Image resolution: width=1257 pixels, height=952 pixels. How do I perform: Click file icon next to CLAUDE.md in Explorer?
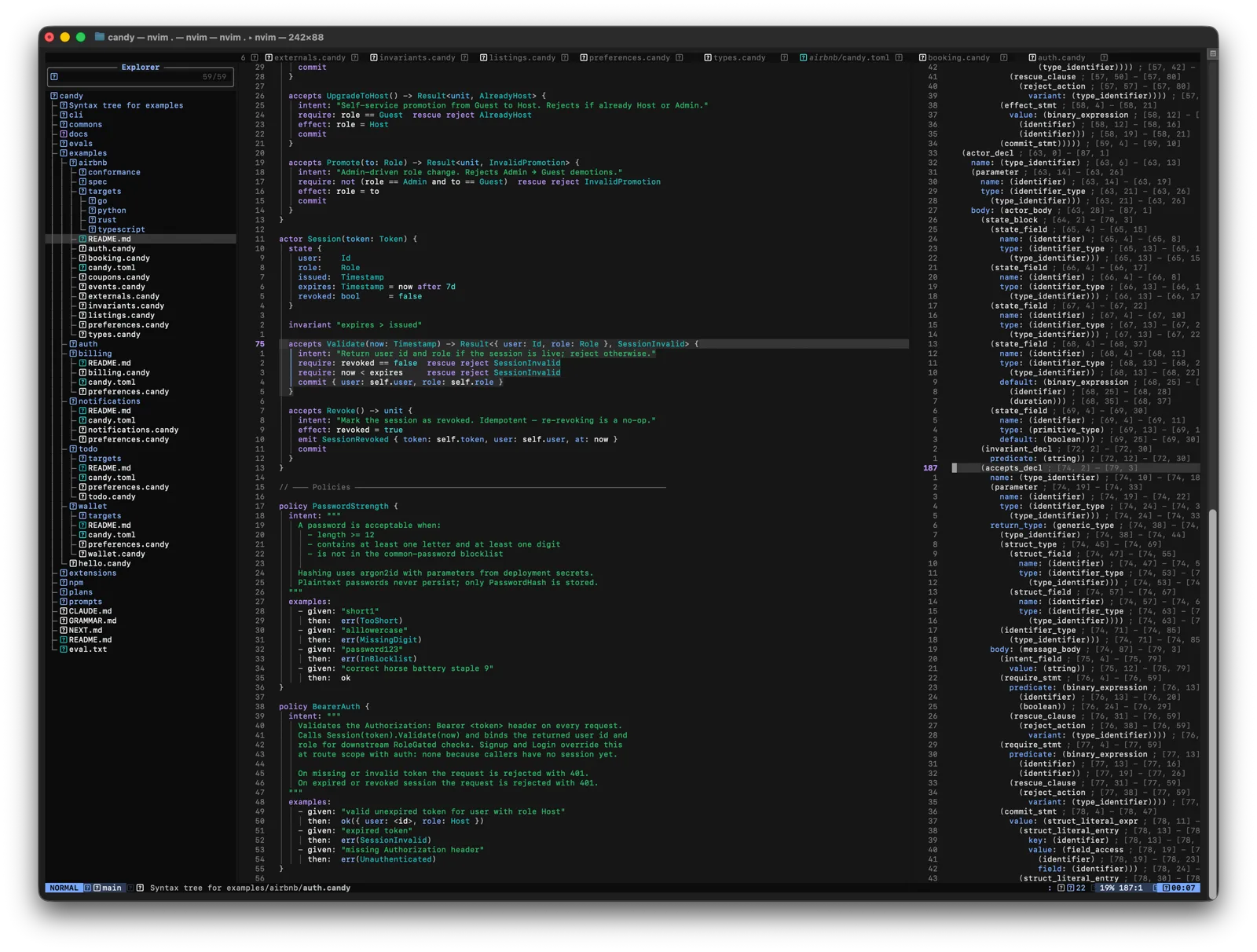pos(64,611)
